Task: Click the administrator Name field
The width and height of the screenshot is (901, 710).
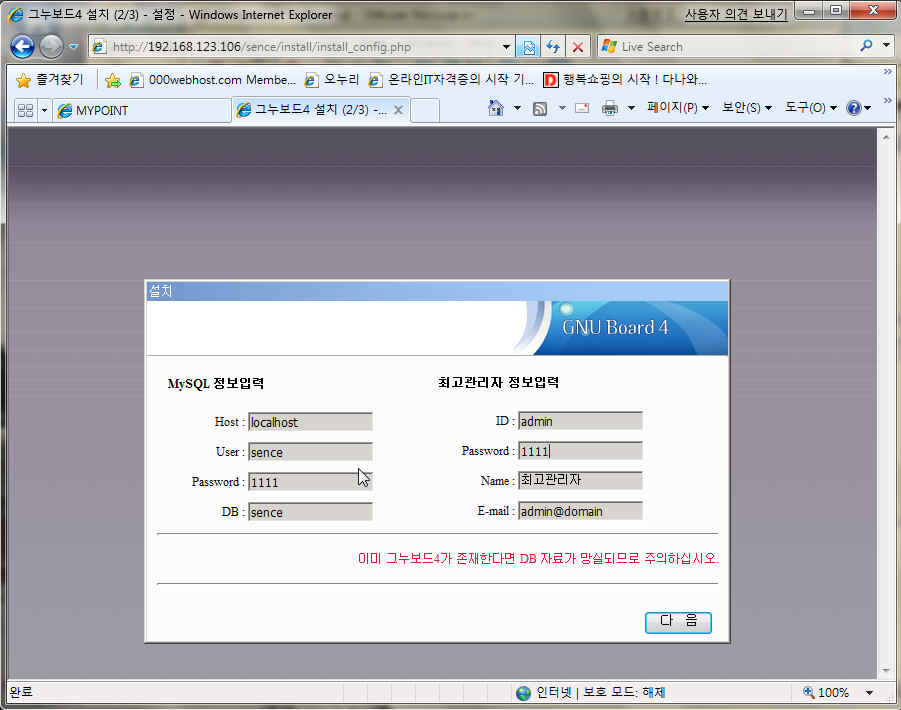Action: click(x=580, y=480)
